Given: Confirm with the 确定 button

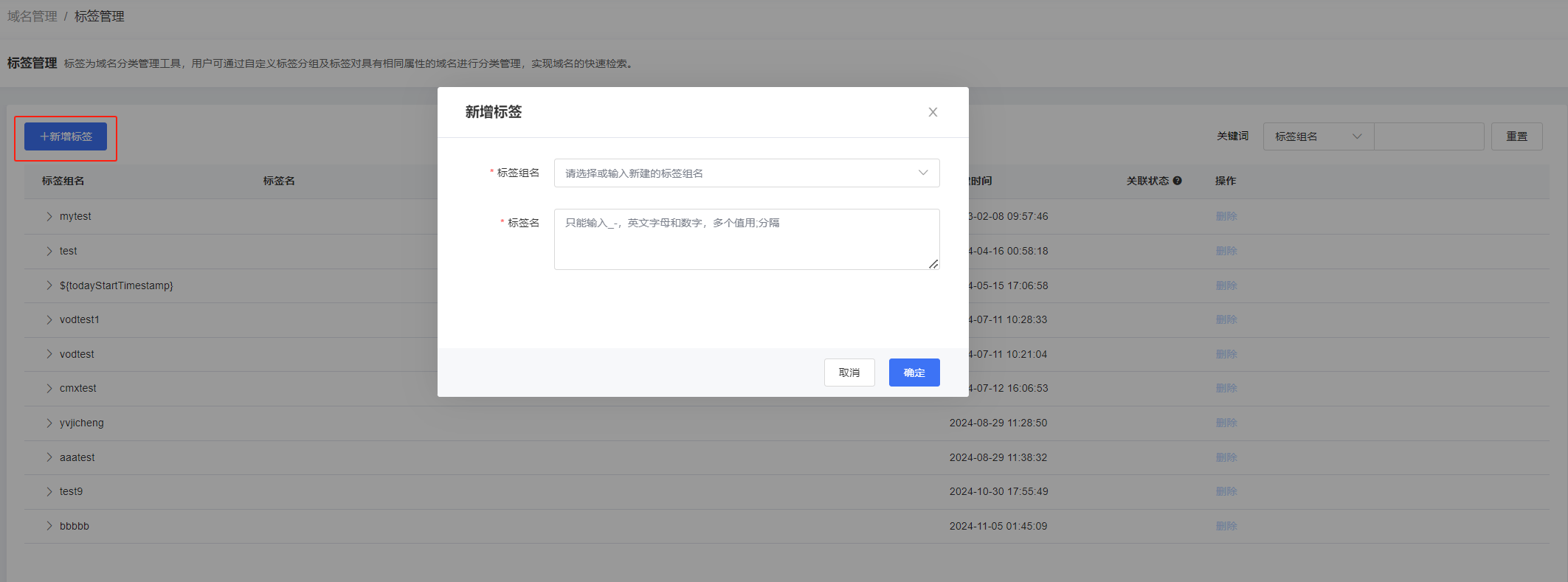Looking at the screenshot, I should (914, 373).
